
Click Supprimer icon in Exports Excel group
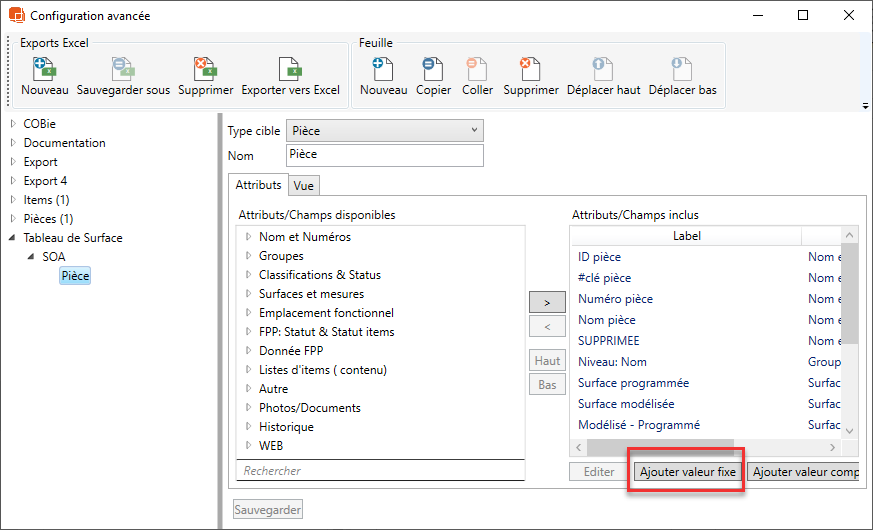pyautogui.click(x=205, y=69)
